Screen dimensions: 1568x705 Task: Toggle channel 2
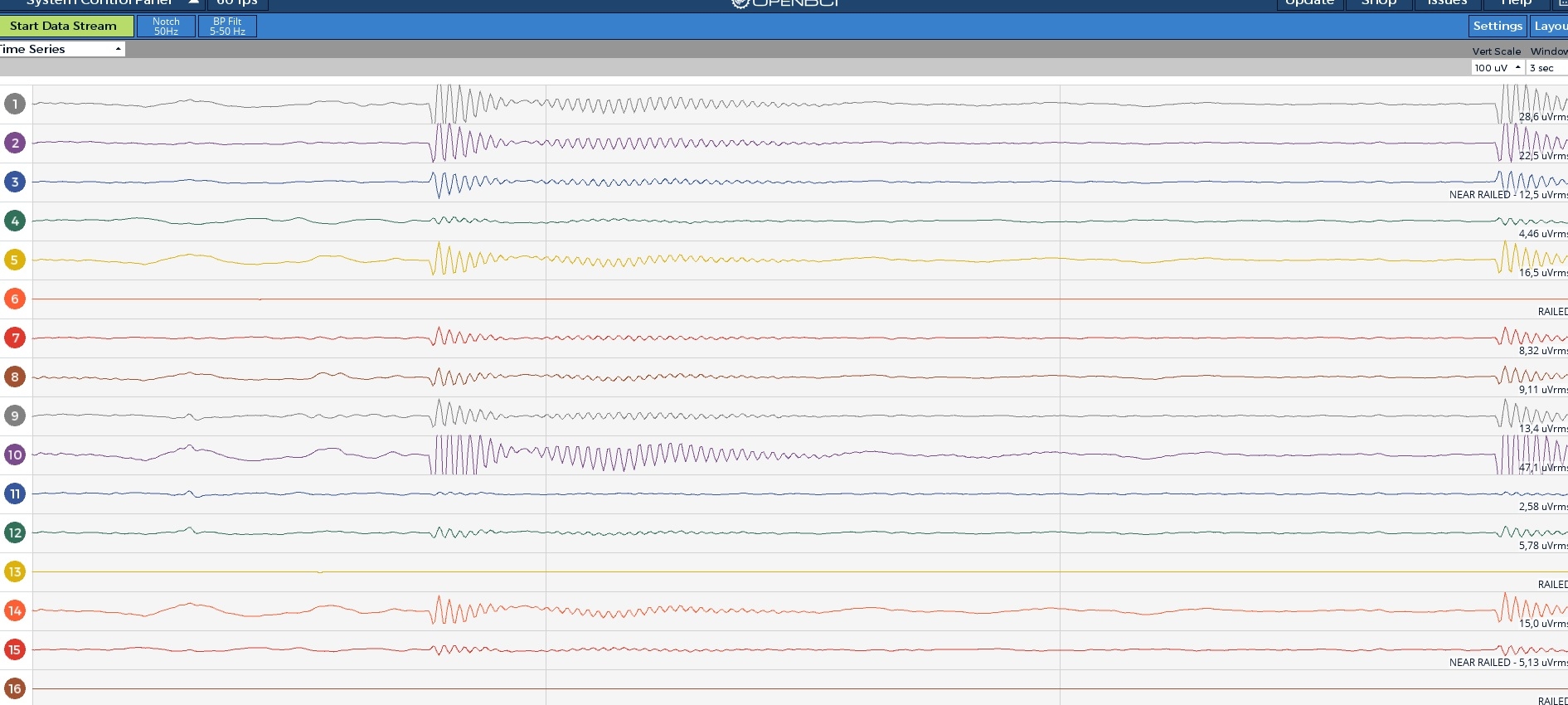pyautogui.click(x=14, y=143)
